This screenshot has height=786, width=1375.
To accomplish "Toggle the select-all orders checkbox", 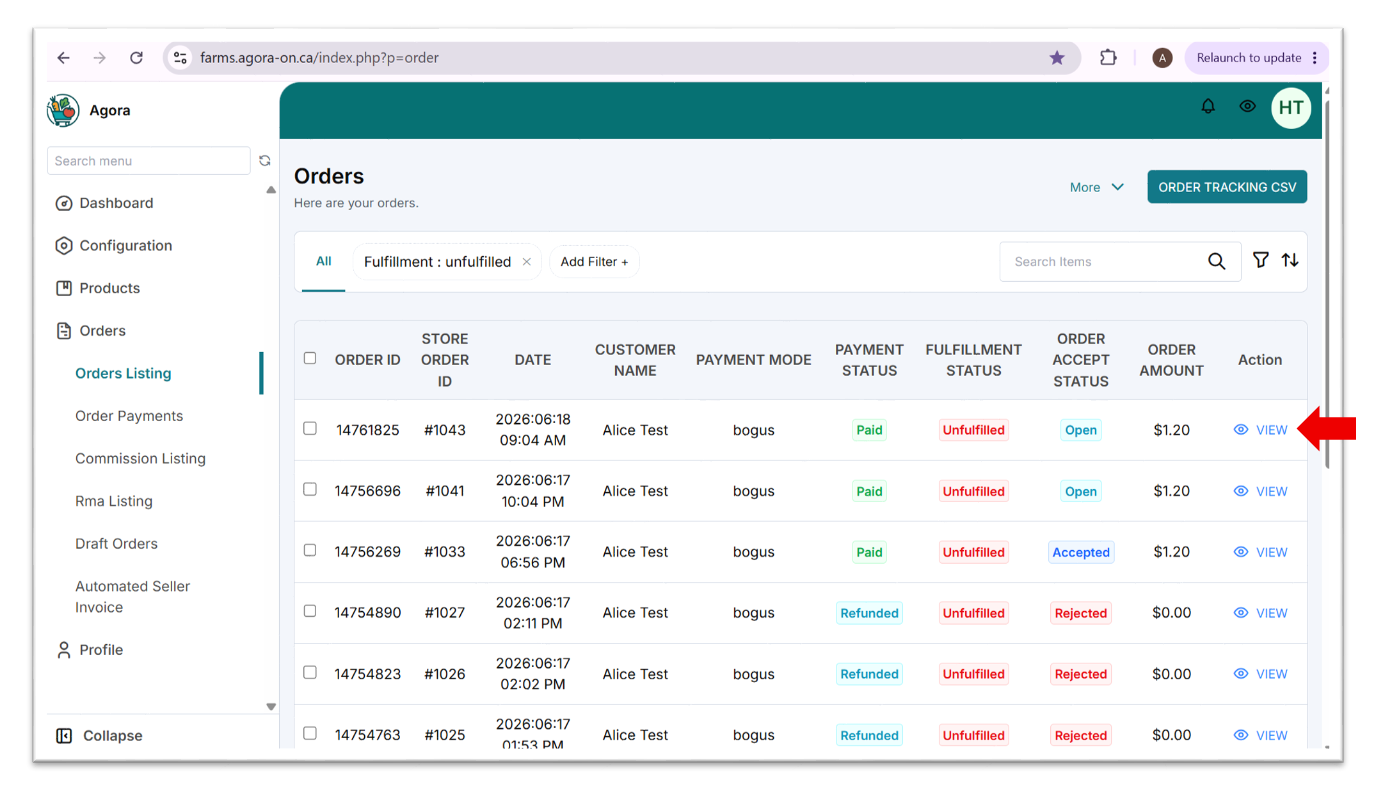I will pos(310,358).
